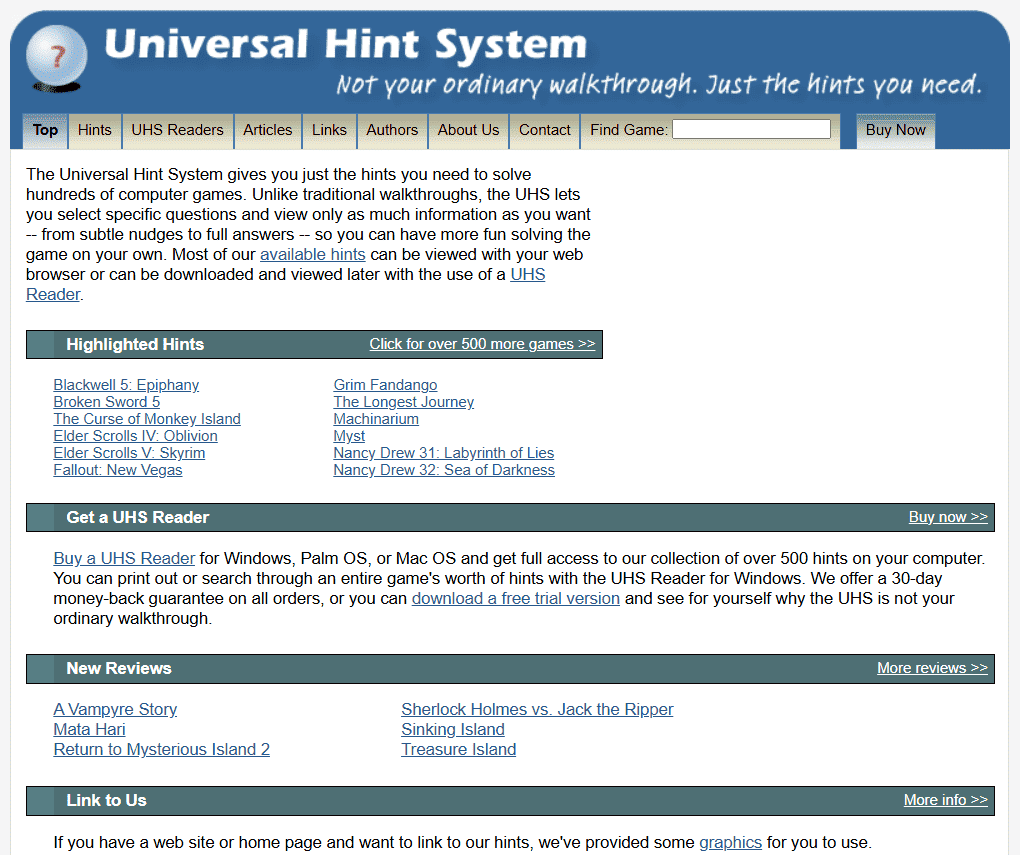Follow the 'available hints' link
This screenshot has width=1020, height=855.
pos(312,254)
